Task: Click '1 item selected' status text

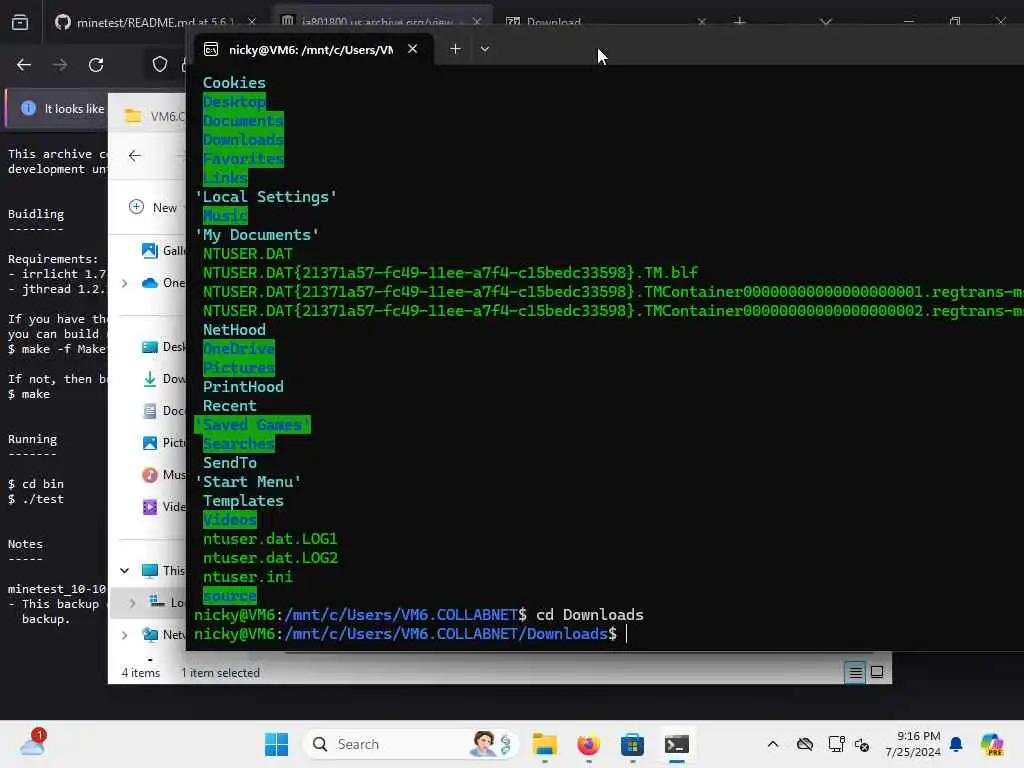Action: 220,673
